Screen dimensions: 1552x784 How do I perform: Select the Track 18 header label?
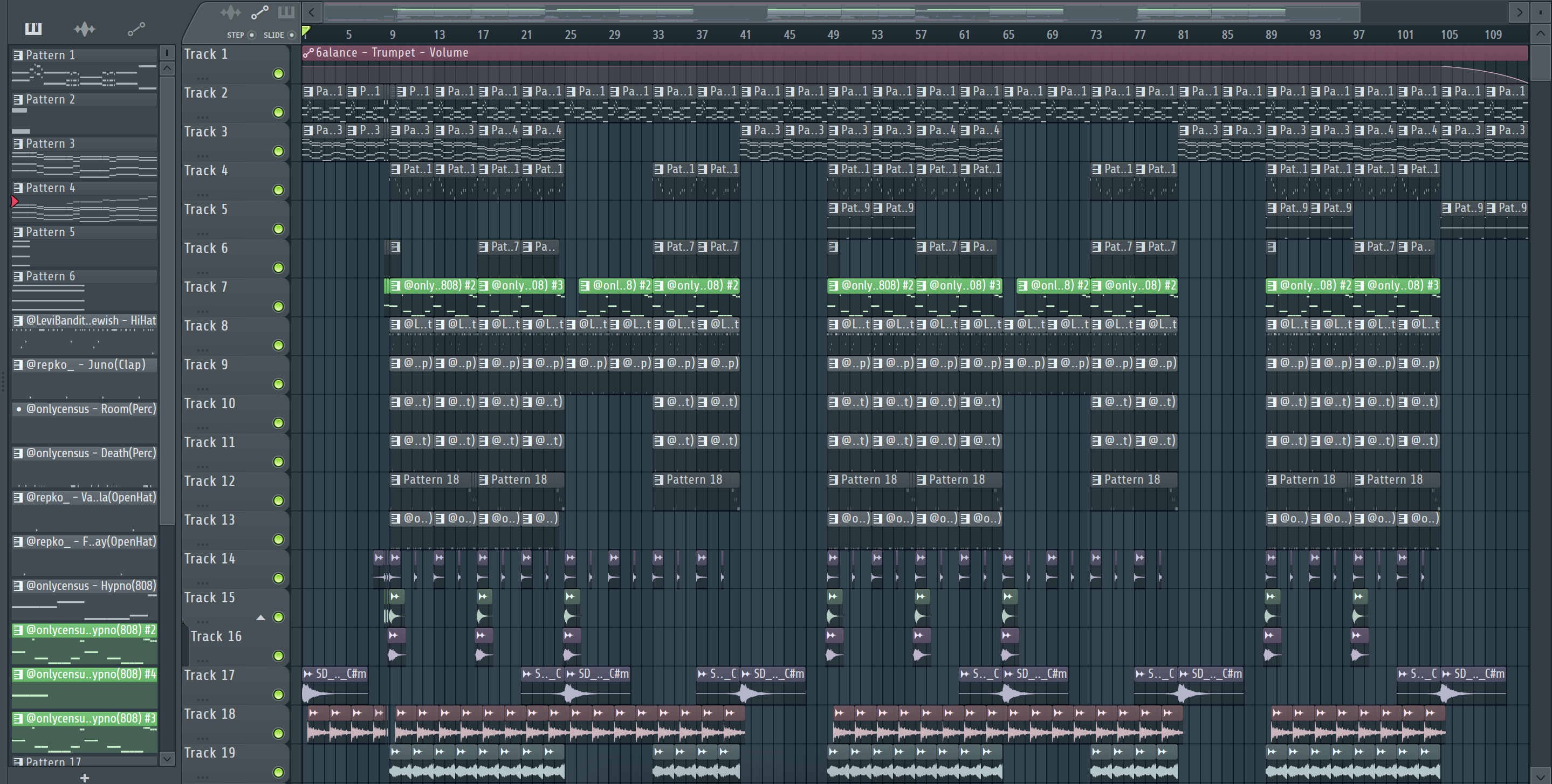[209, 714]
